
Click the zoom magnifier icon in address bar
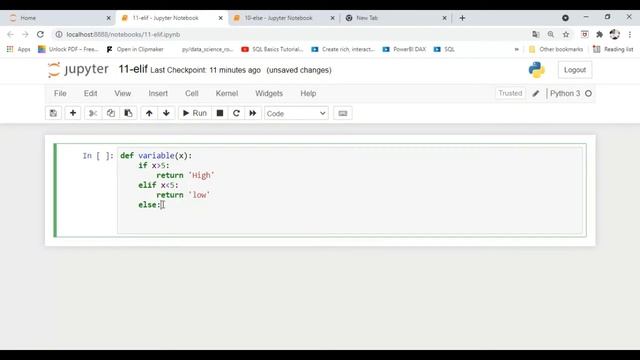(551, 35)
